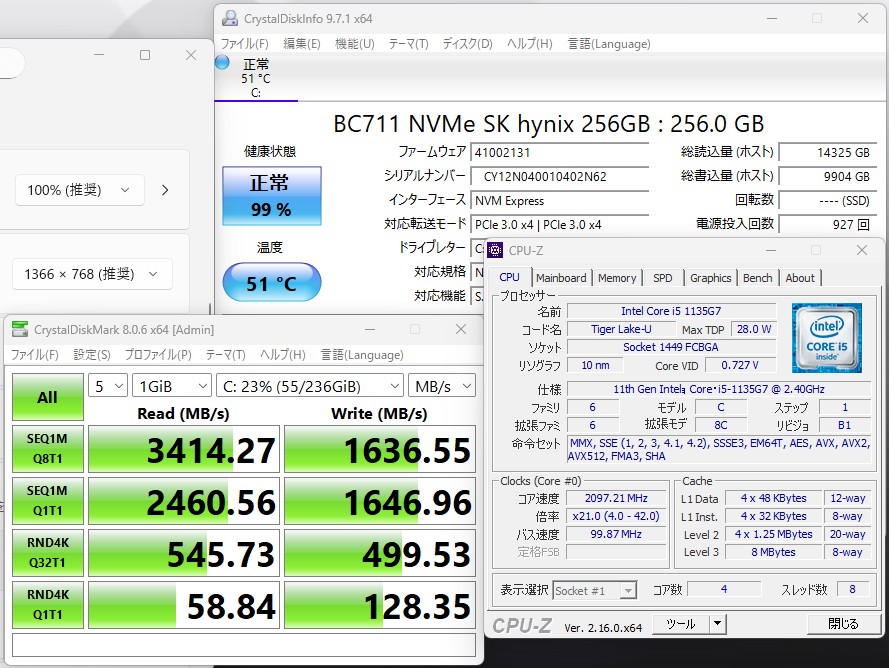This screenshot has height=668, width=889.
Task: Open the ディスク(D) menu in CrystalDiskInfo
Action: coord(467,44)
